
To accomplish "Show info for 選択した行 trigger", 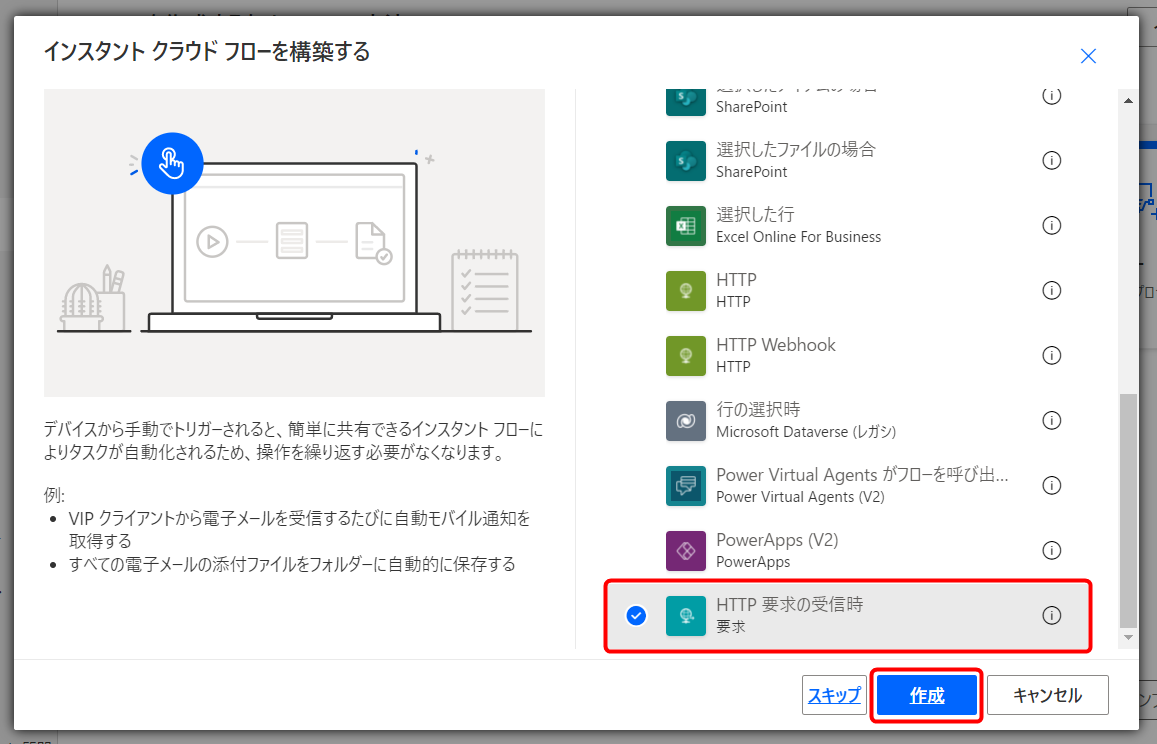I will (1051, 225).
